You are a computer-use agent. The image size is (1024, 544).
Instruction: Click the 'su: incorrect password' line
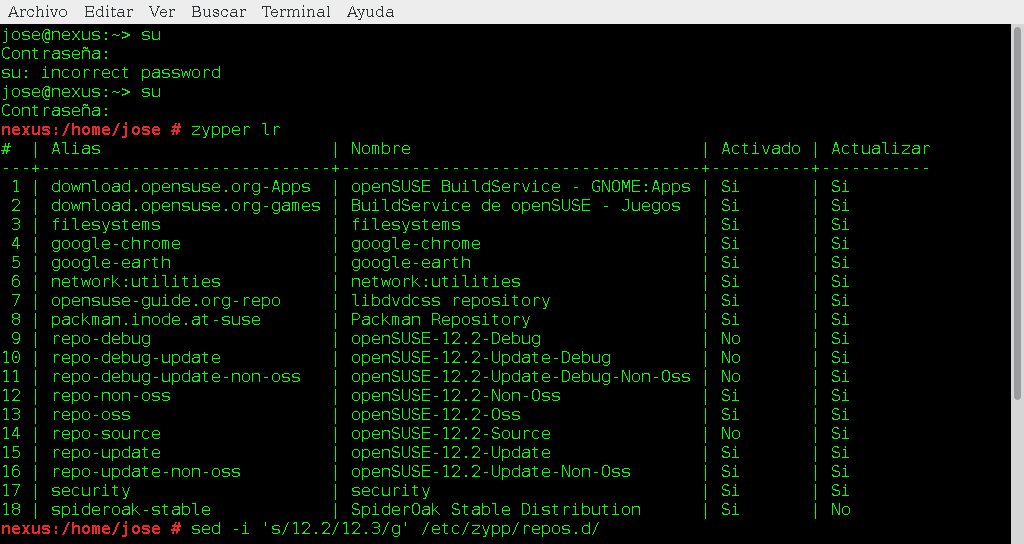pos(111,72)
